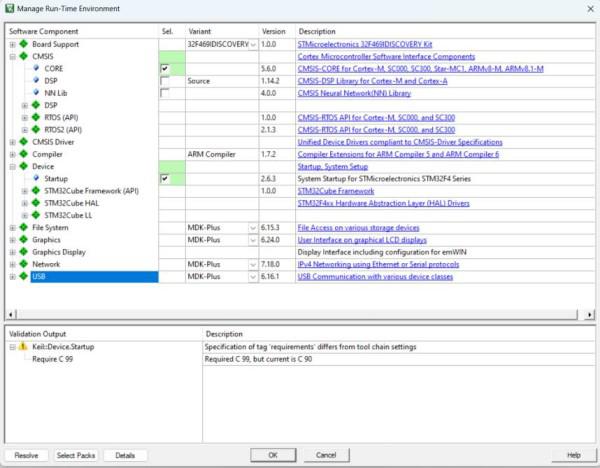Screen dimensions: 600x468
Task: Click the blue component icon beside Startup
Action: [36, 178]
